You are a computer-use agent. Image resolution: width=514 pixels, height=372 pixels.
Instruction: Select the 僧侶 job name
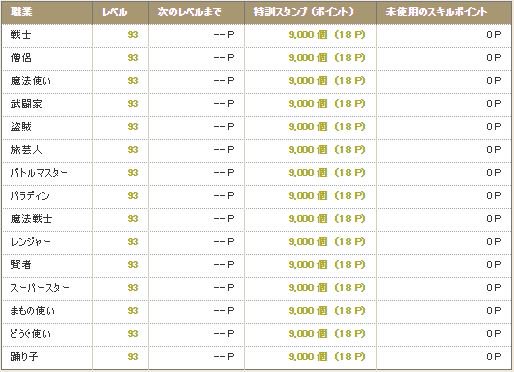click(21, 58)
